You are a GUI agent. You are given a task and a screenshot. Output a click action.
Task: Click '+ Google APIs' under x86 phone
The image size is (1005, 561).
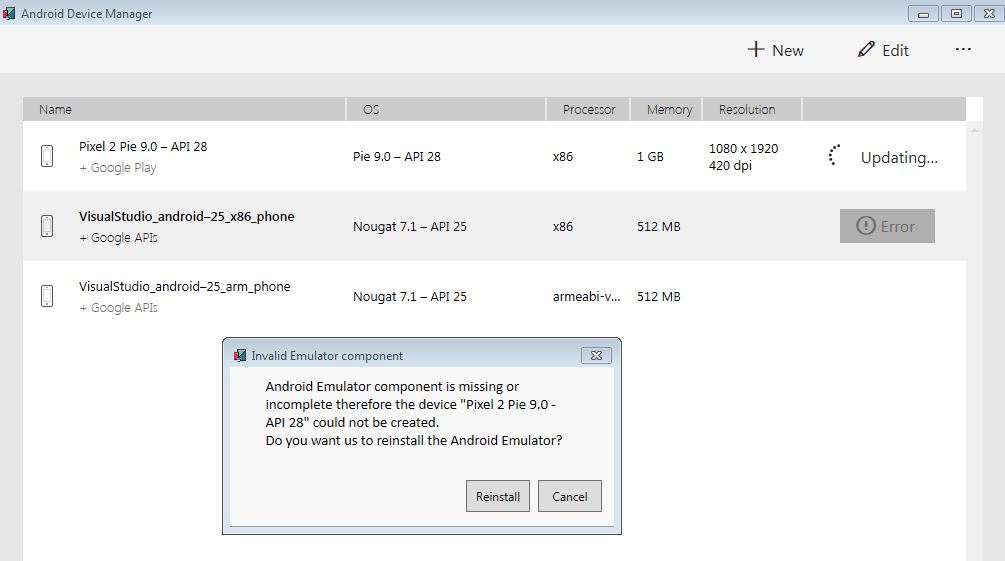pos(119,238)
